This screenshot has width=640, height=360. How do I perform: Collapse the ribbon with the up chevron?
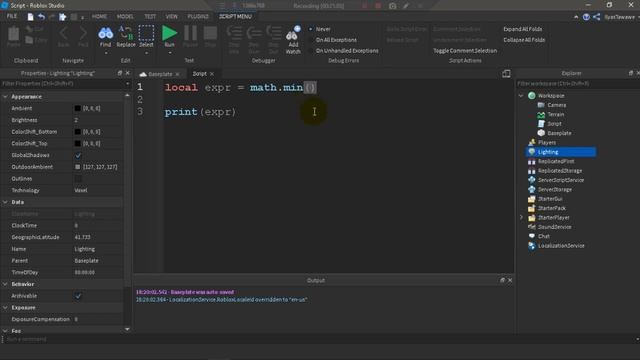pos(576,17)
